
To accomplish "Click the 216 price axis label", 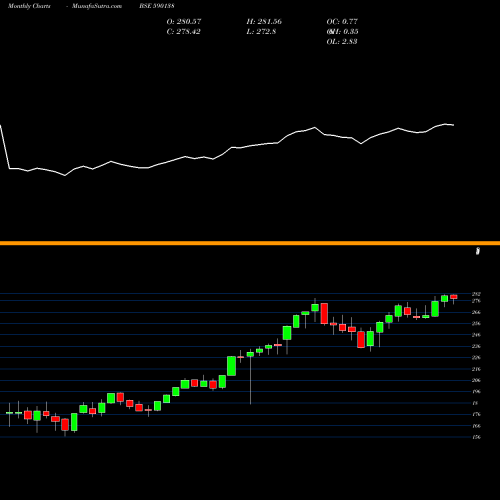I will click(x=476, y=369).
